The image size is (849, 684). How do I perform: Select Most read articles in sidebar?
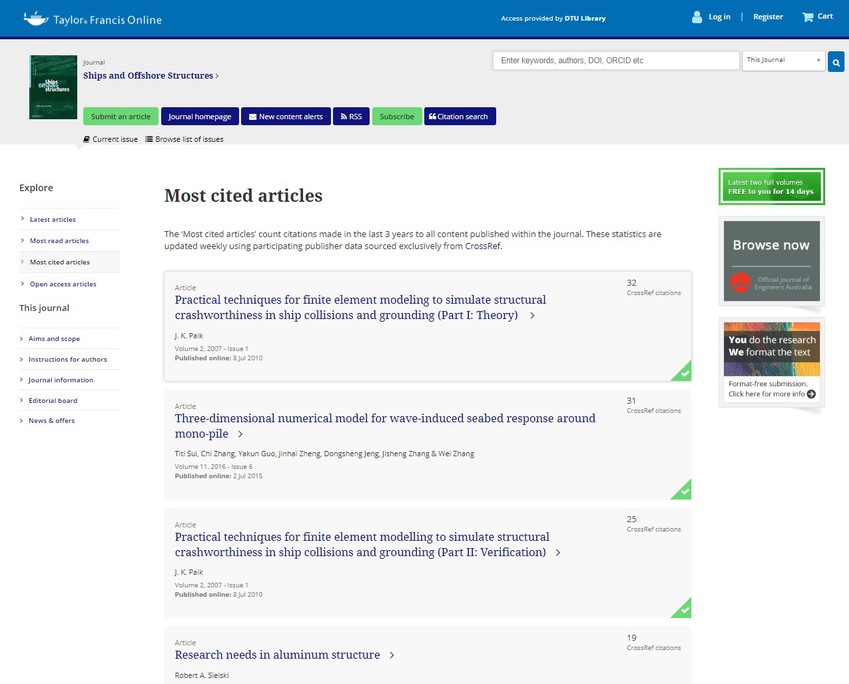(59, 241)
